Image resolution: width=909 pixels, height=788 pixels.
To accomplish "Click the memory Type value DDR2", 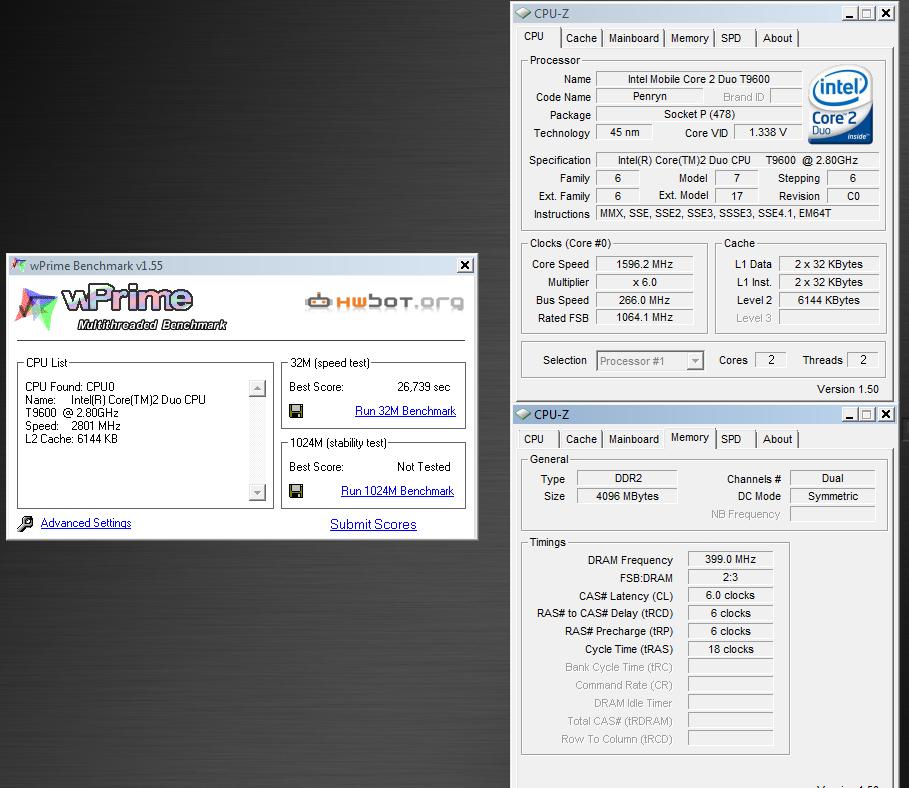I will [627, 478].
